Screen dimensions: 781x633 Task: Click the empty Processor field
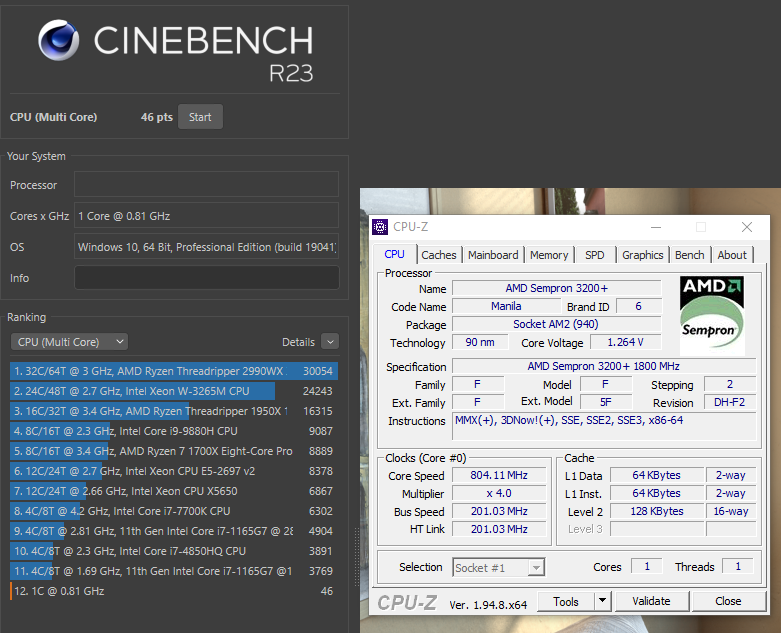206,185
